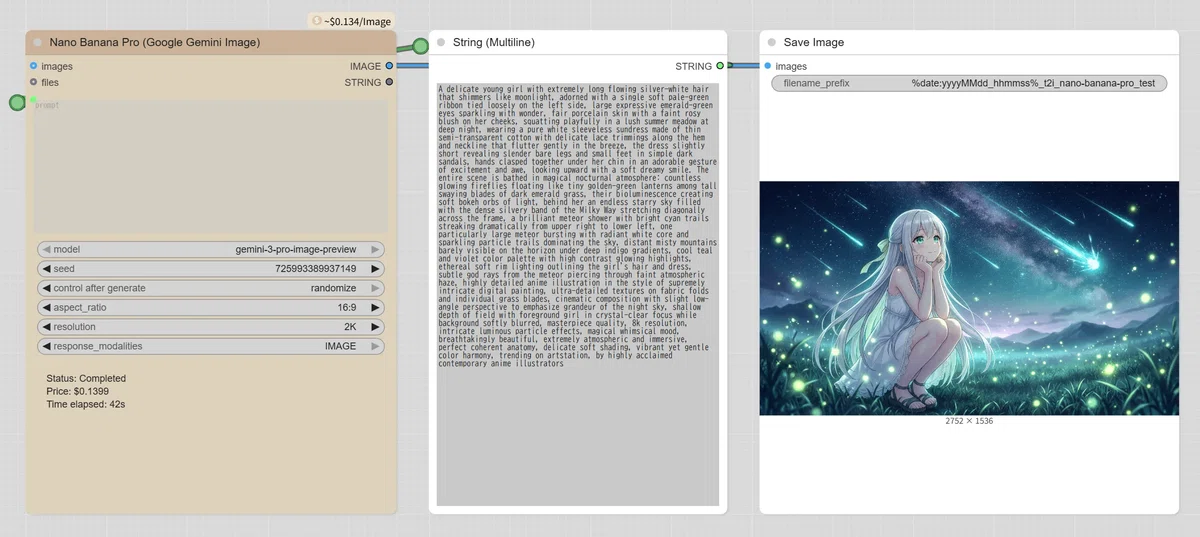Cycle response_modalities forward with right arrow
Screen dimensions: 1200x537
tap(376, 346)
